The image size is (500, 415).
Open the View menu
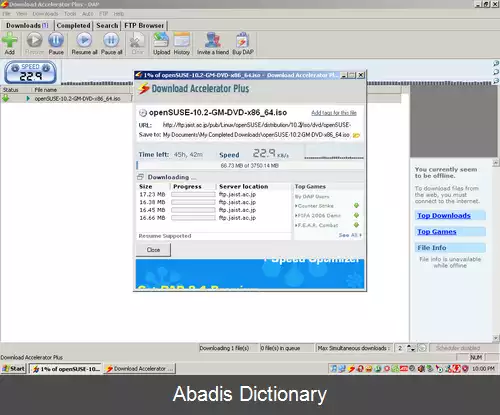coord(21,14)
